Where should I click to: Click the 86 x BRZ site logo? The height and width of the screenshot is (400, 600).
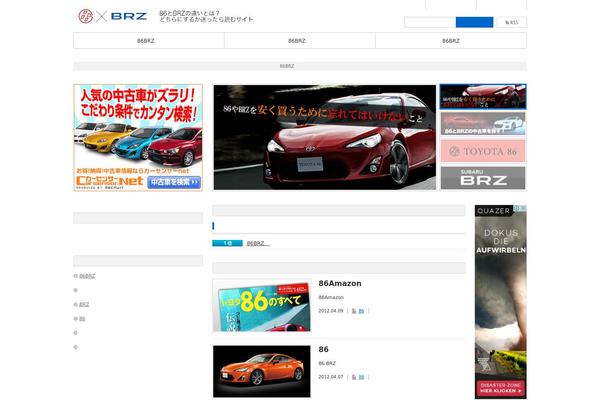pos(112,16)
